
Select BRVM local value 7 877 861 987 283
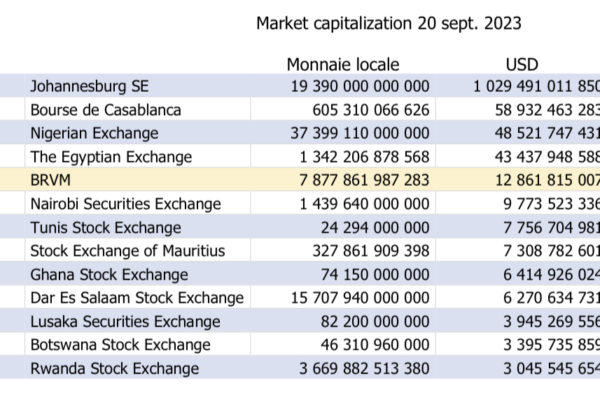pos(364,180)
